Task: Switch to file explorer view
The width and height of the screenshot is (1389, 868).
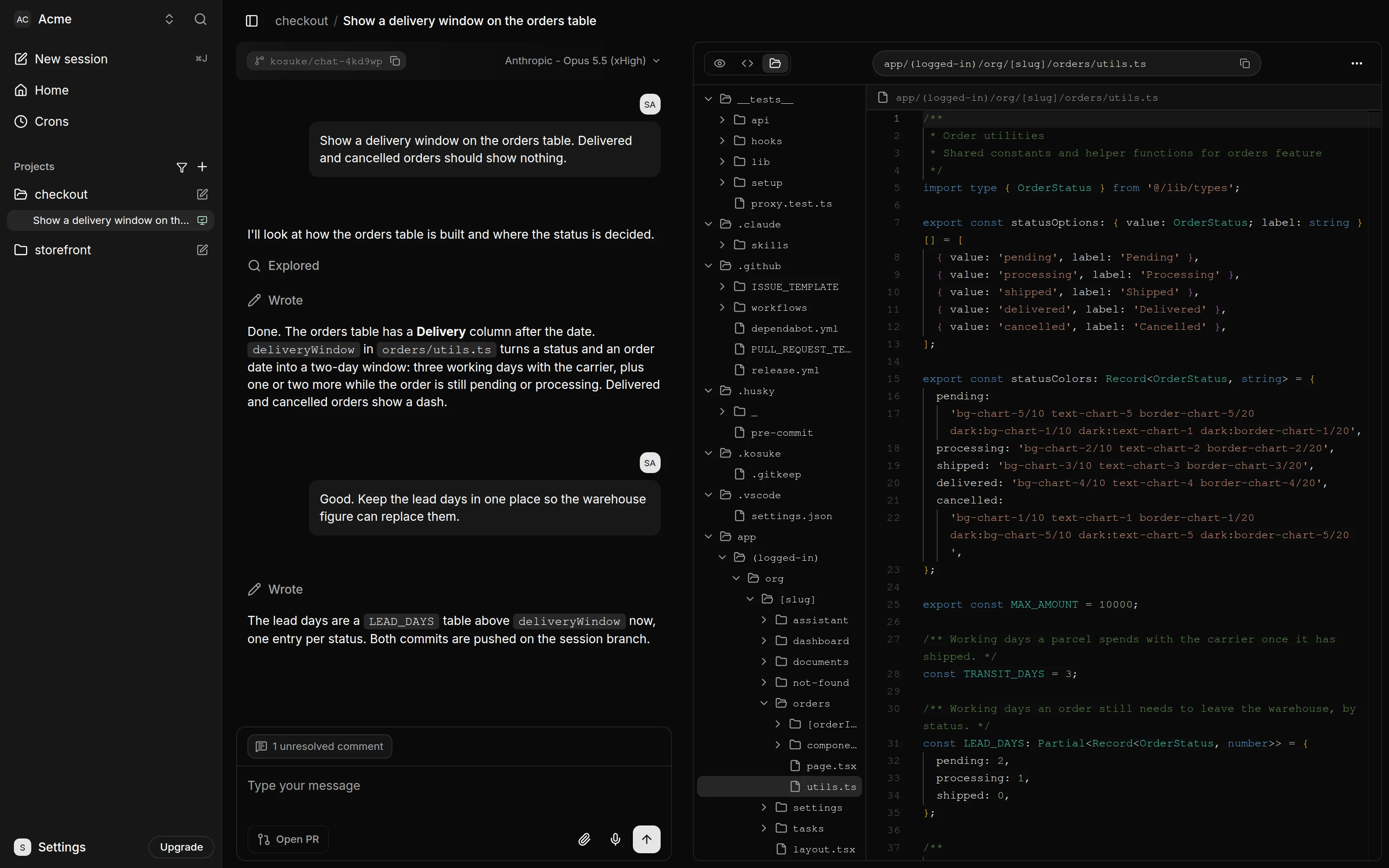Action: tap(775, 64)
